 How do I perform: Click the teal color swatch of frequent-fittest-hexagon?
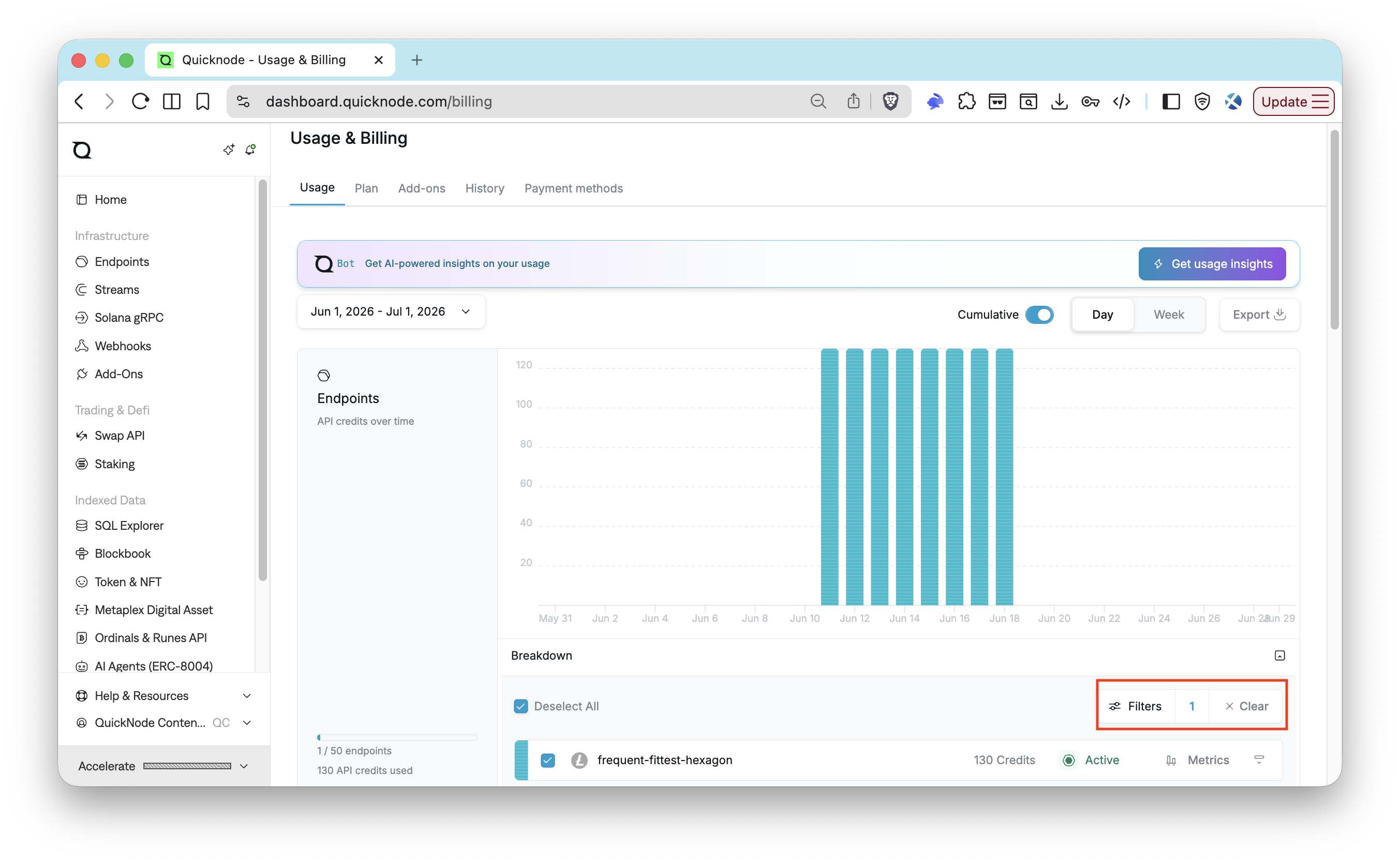point(520,761)
